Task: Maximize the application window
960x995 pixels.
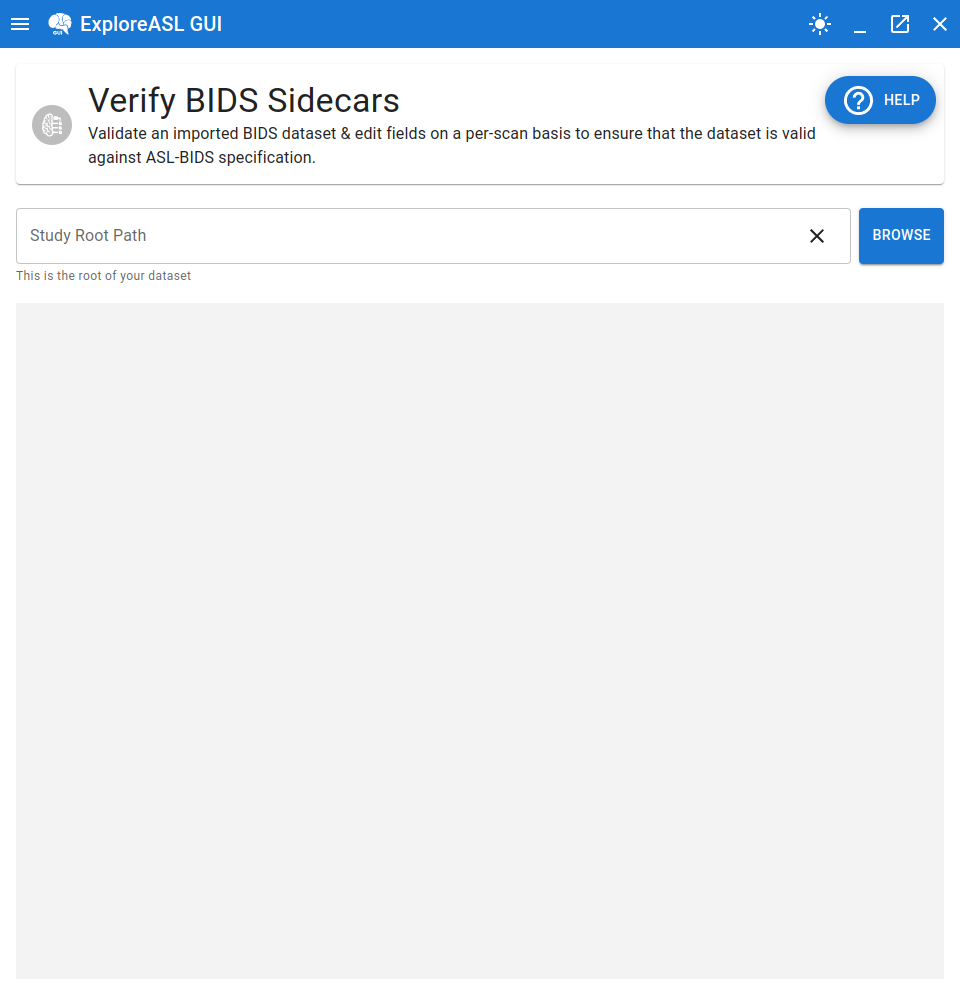Action: [900, 24]
